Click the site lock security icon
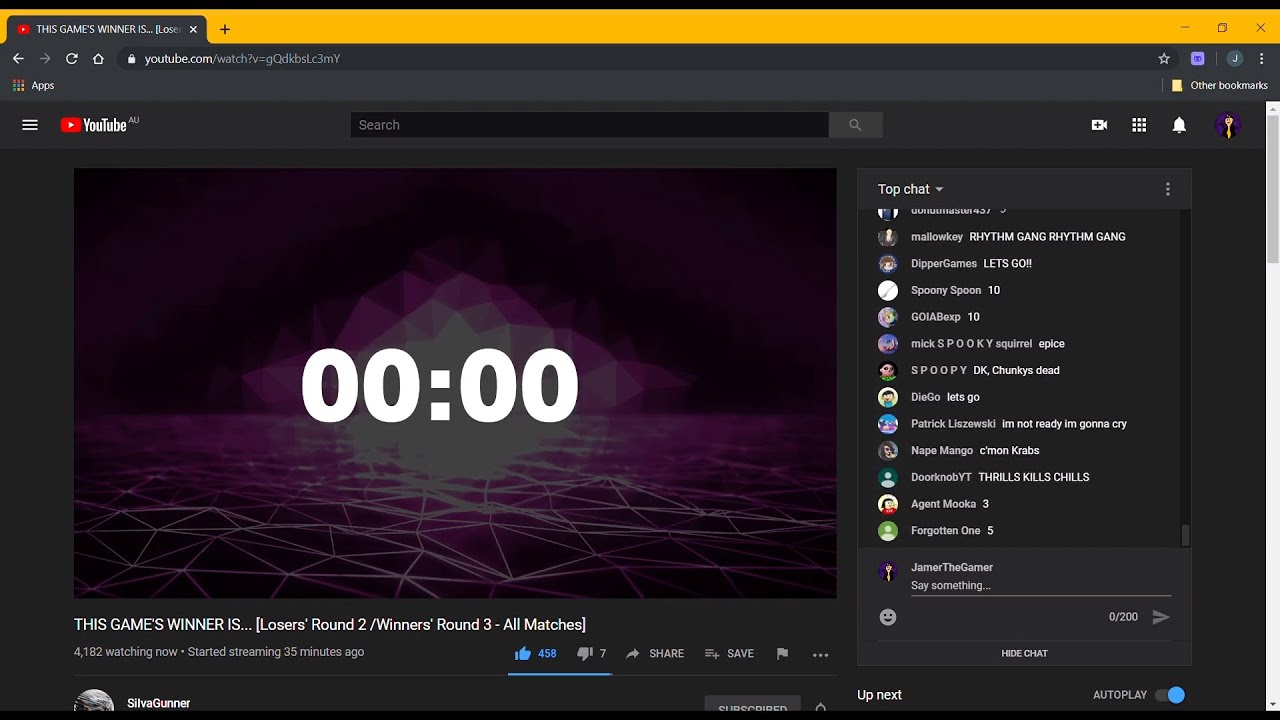 pyautogui.click(x=131, y=59)
